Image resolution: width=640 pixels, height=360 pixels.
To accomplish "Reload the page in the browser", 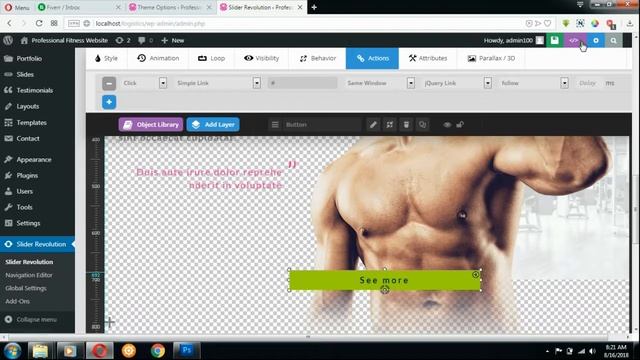I will click(39, 23).
